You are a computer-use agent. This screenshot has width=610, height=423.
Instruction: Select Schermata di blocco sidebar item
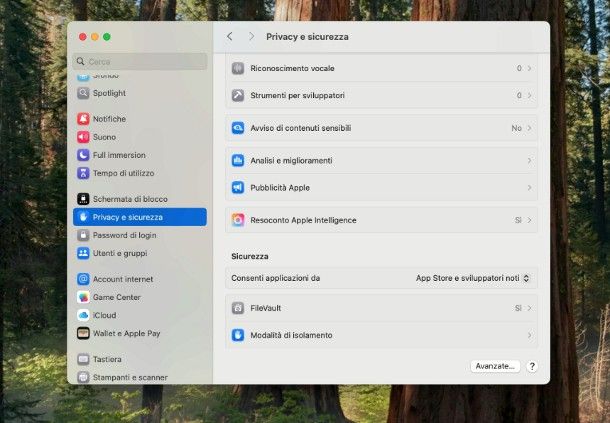coord(140,199)
